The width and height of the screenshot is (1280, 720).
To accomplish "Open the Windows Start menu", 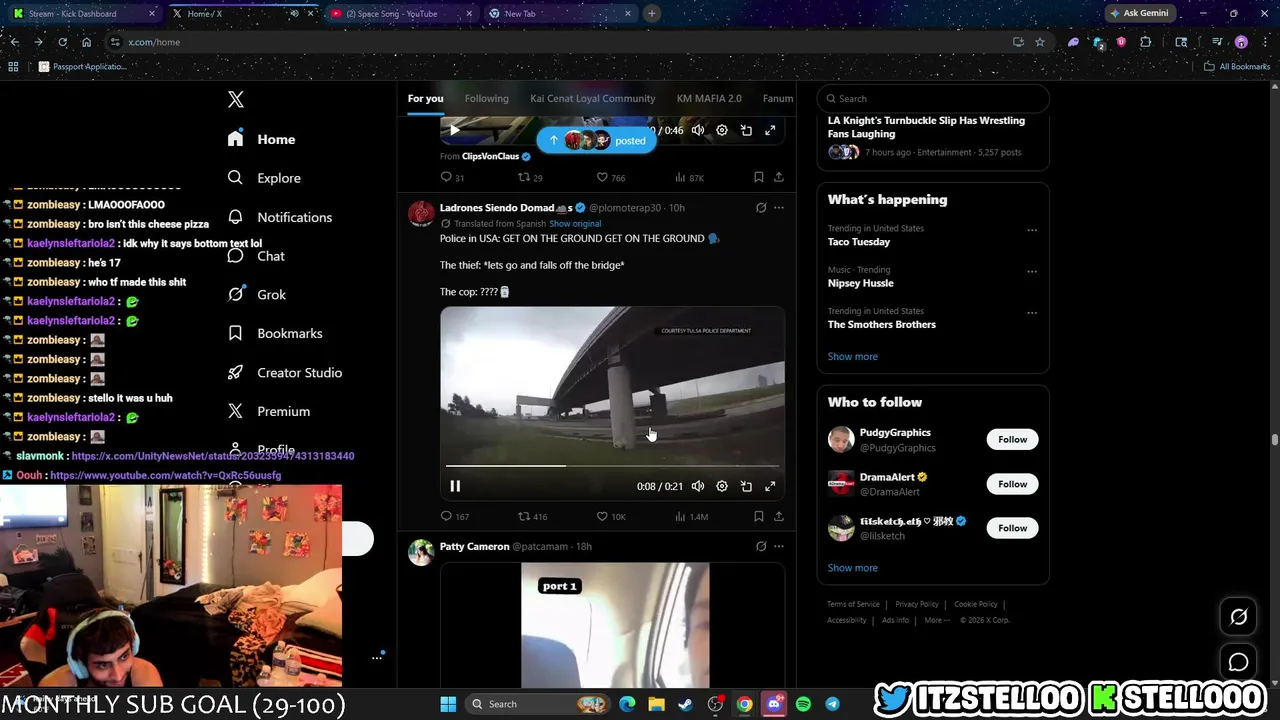I will (x=448, y=704).
